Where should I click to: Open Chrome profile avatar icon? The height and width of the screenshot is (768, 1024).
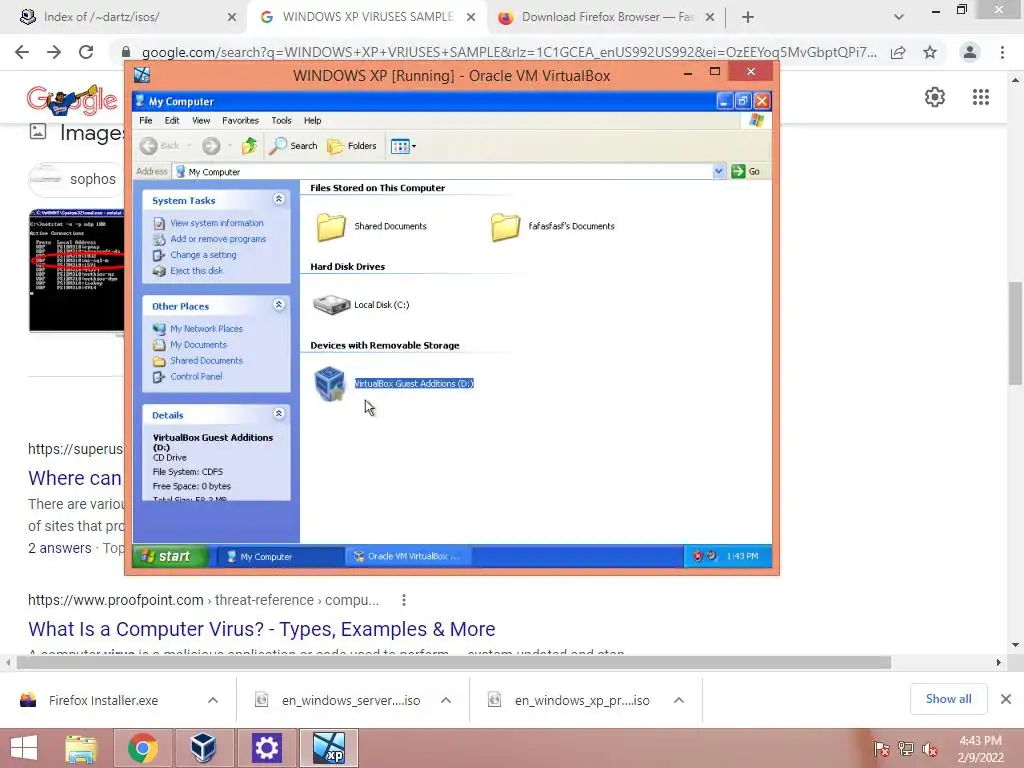click(970, 52)
